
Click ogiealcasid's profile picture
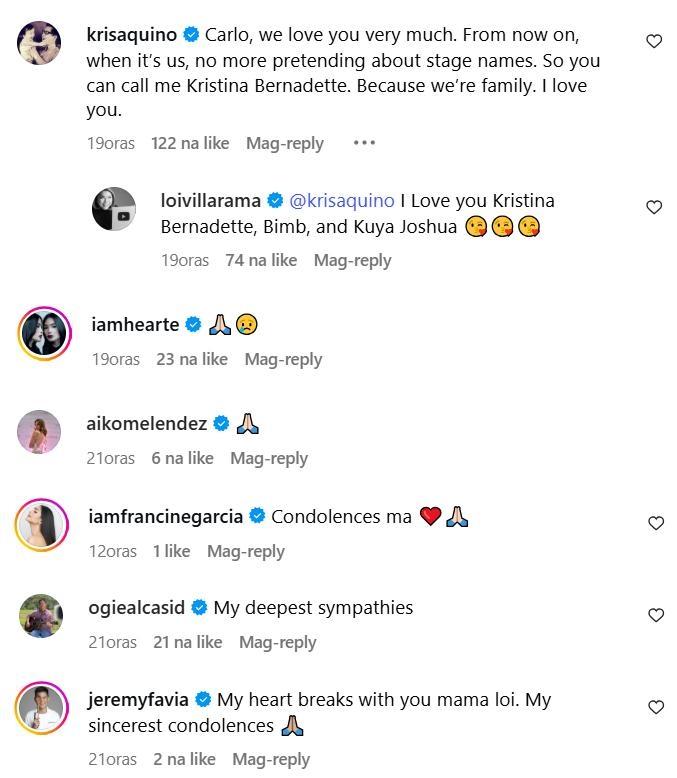(x=41, y=616)
